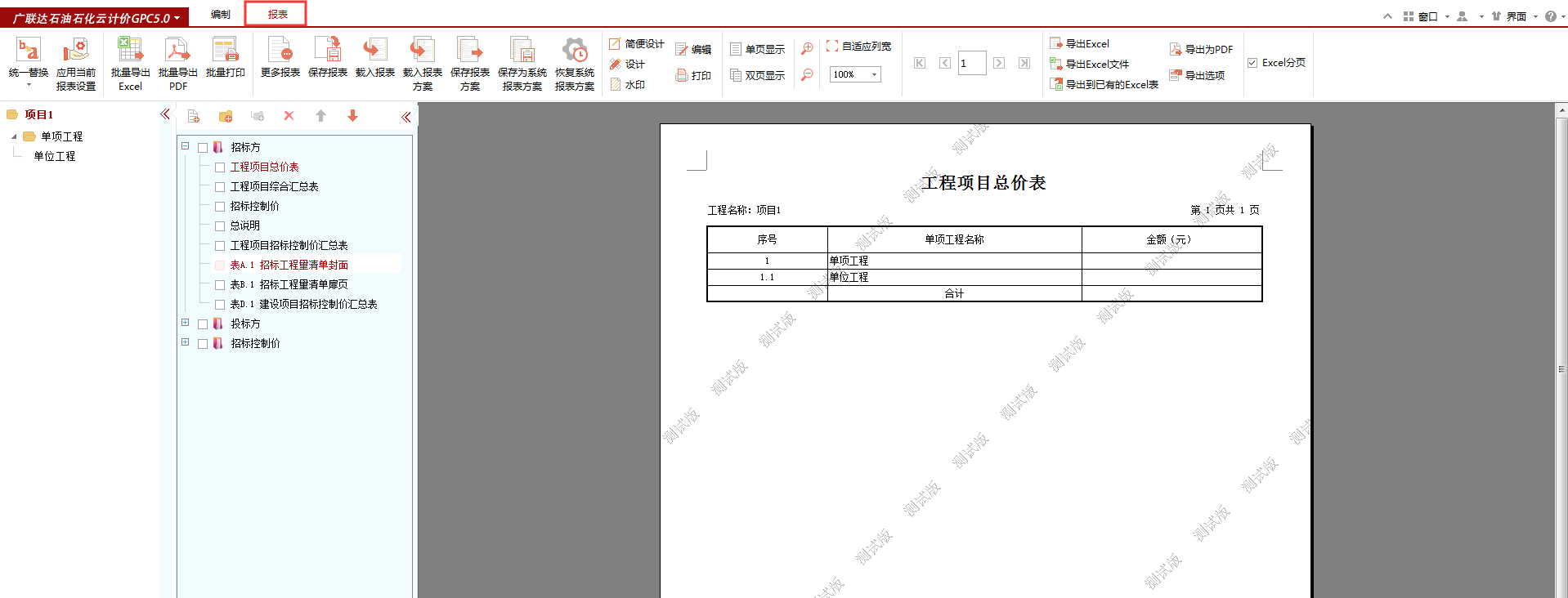Expand the 投标方 tree node

click(x=186, y=323)
